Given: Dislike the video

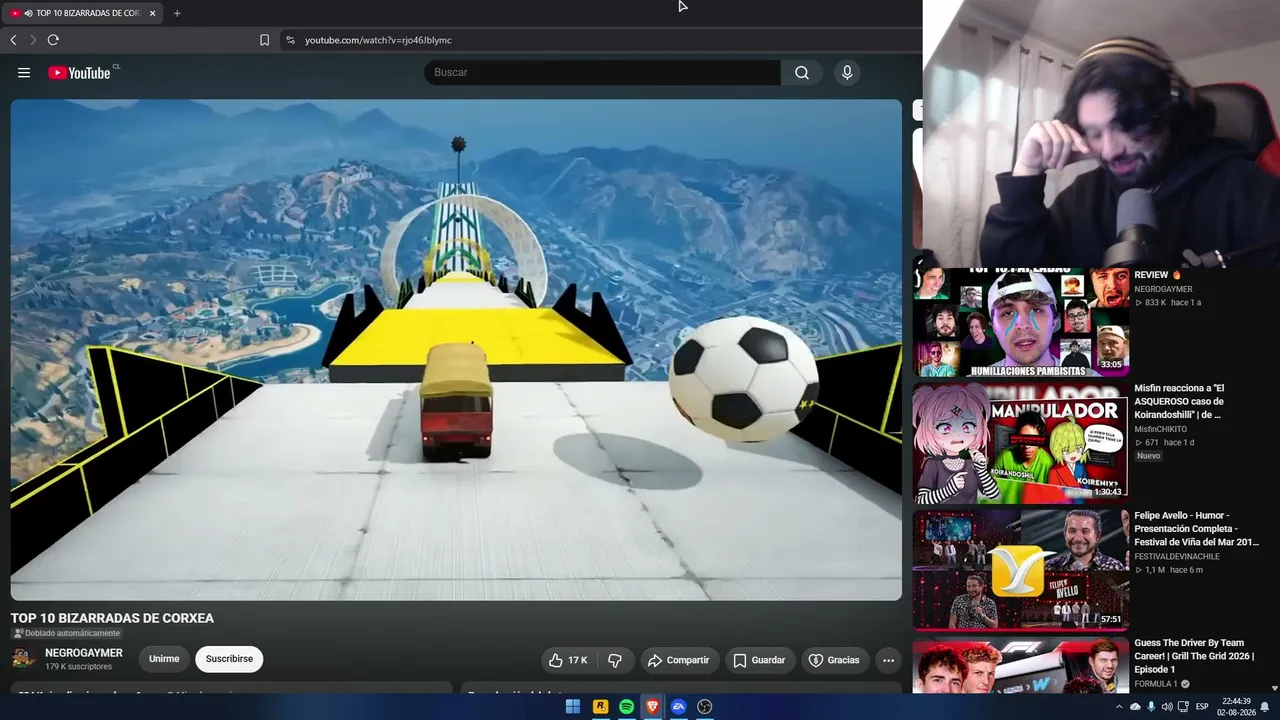Looking at the screenshot, I should click(x=615, y=660).
